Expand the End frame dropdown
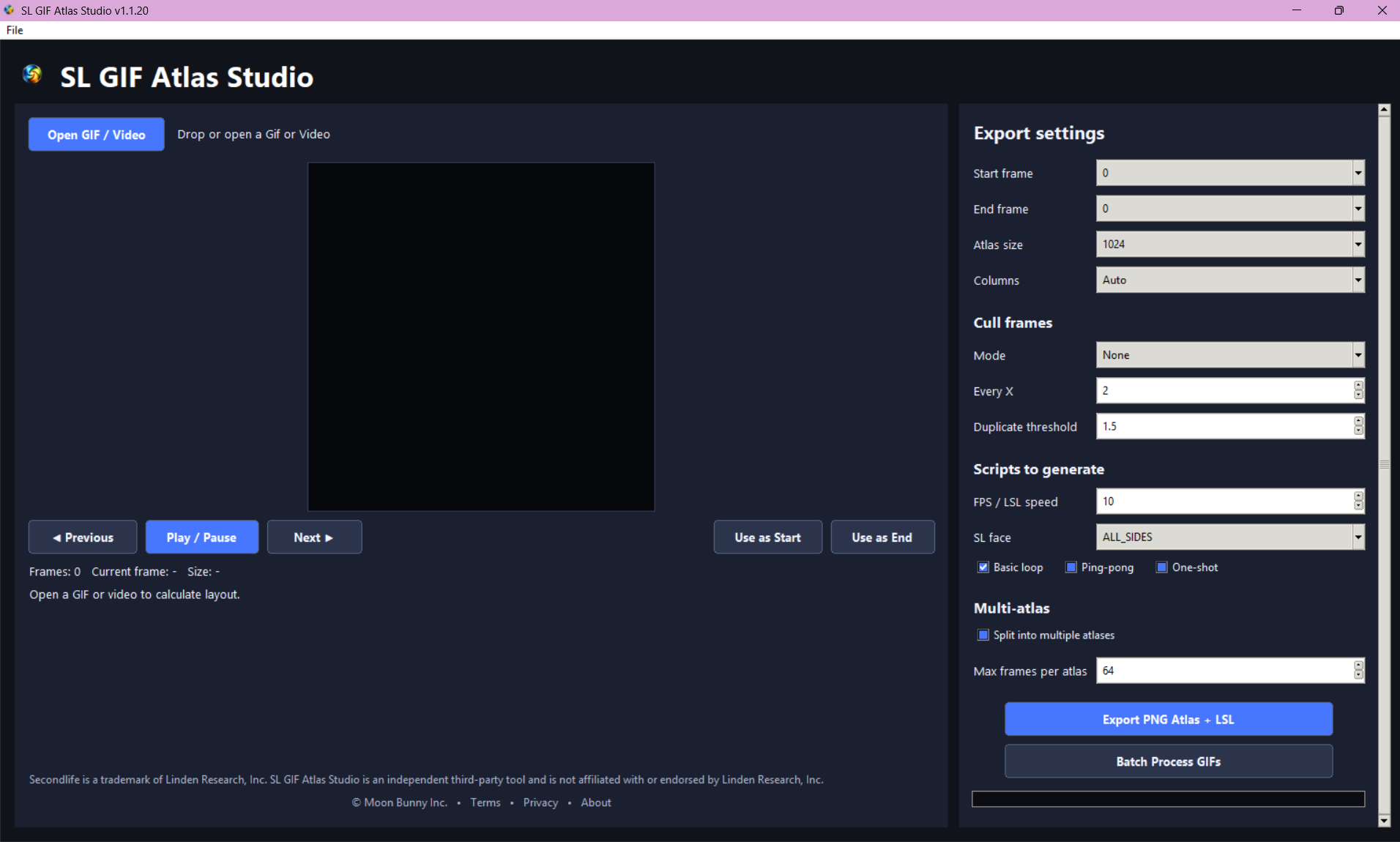 (x=1358, y=209)
